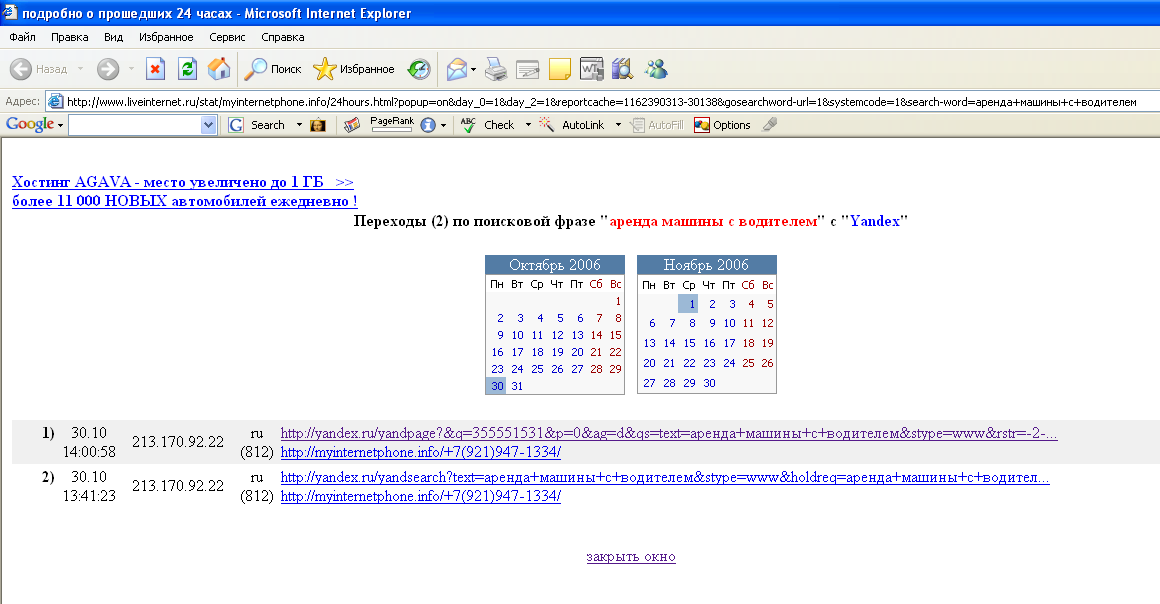Open the PageRank indicator
This screenshot has width=1160, height=604.
click(x=391, y=124)
